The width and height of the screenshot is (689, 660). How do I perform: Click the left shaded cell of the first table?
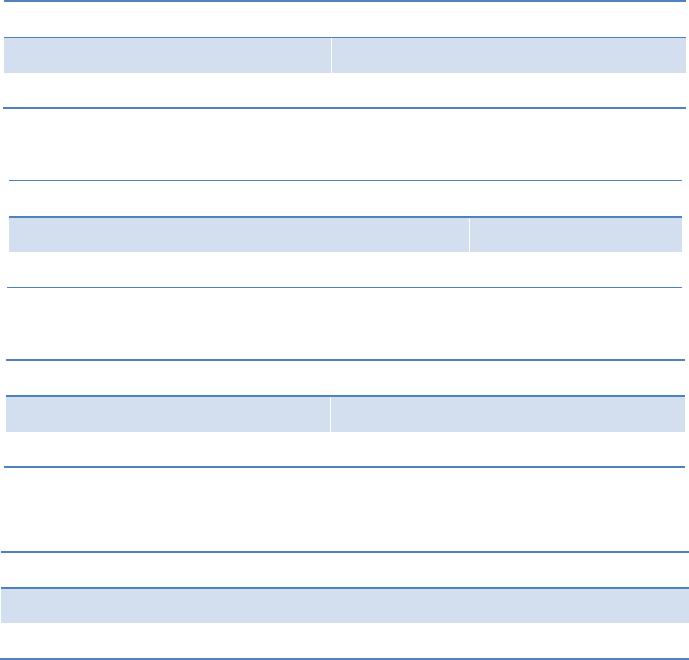tap(167, 55)
